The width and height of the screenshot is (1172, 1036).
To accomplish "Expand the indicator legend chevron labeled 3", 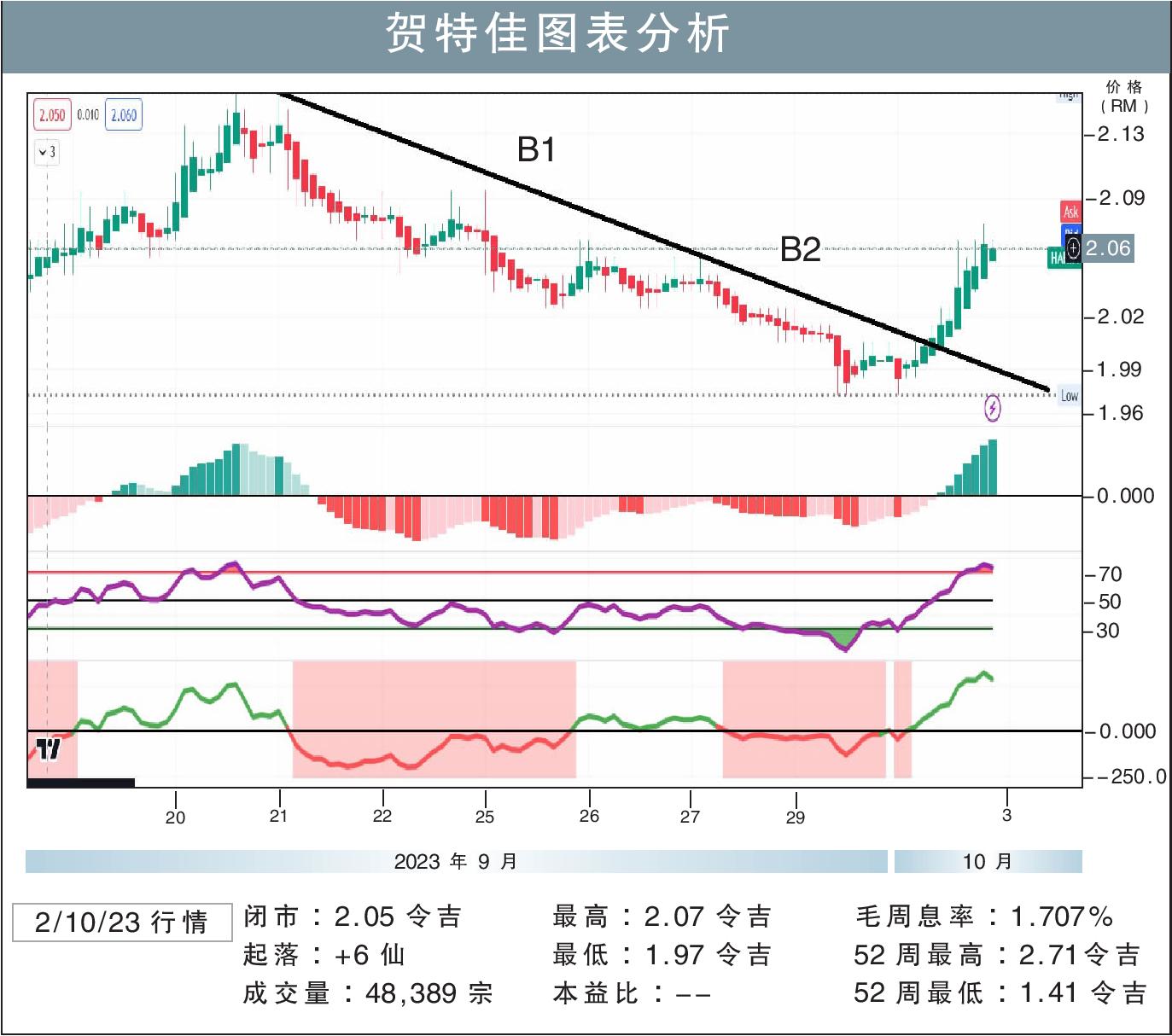I will [47, 152].
